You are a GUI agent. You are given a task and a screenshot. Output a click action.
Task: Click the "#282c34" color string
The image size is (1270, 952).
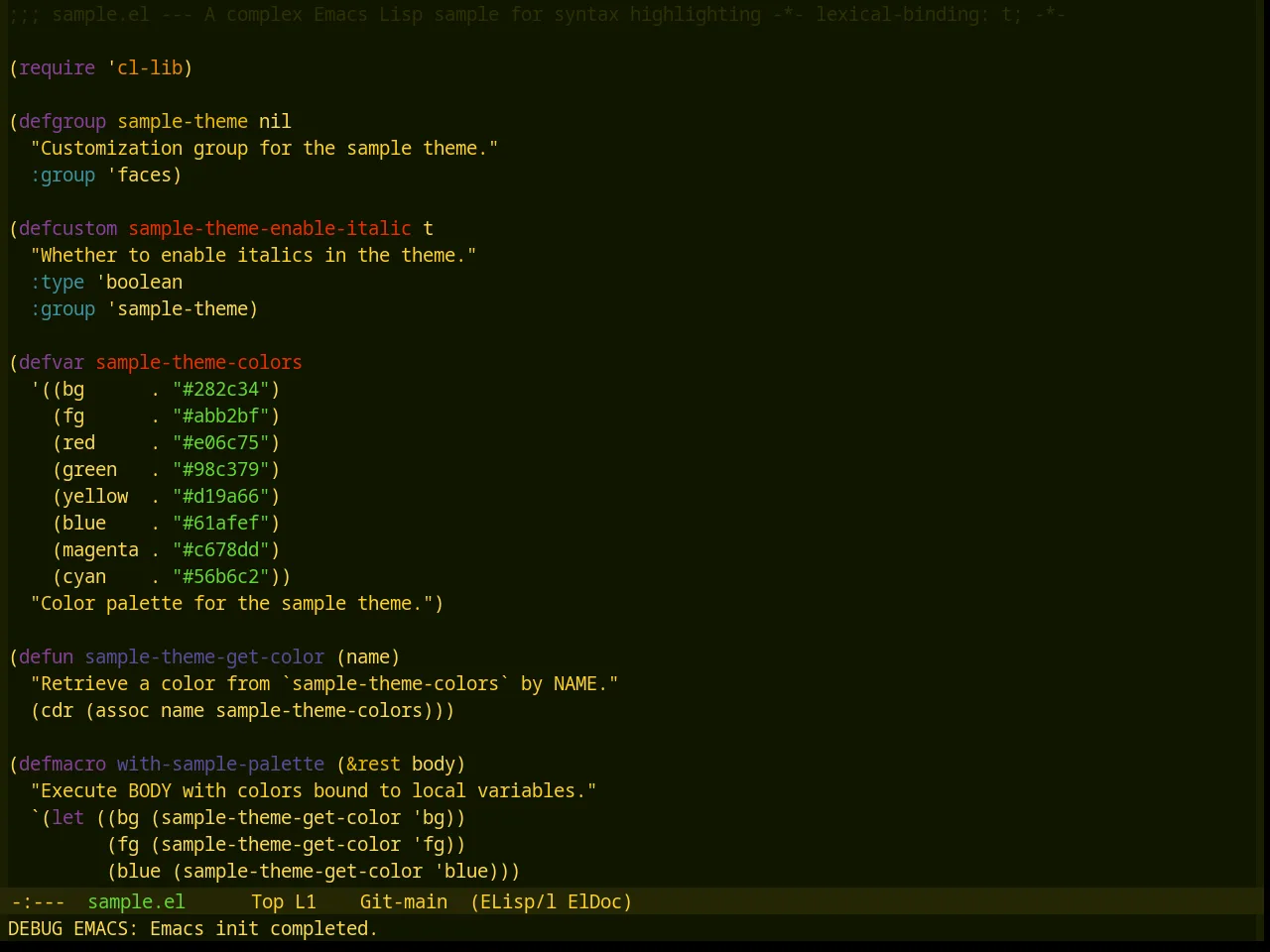click(x=221, y=389)
